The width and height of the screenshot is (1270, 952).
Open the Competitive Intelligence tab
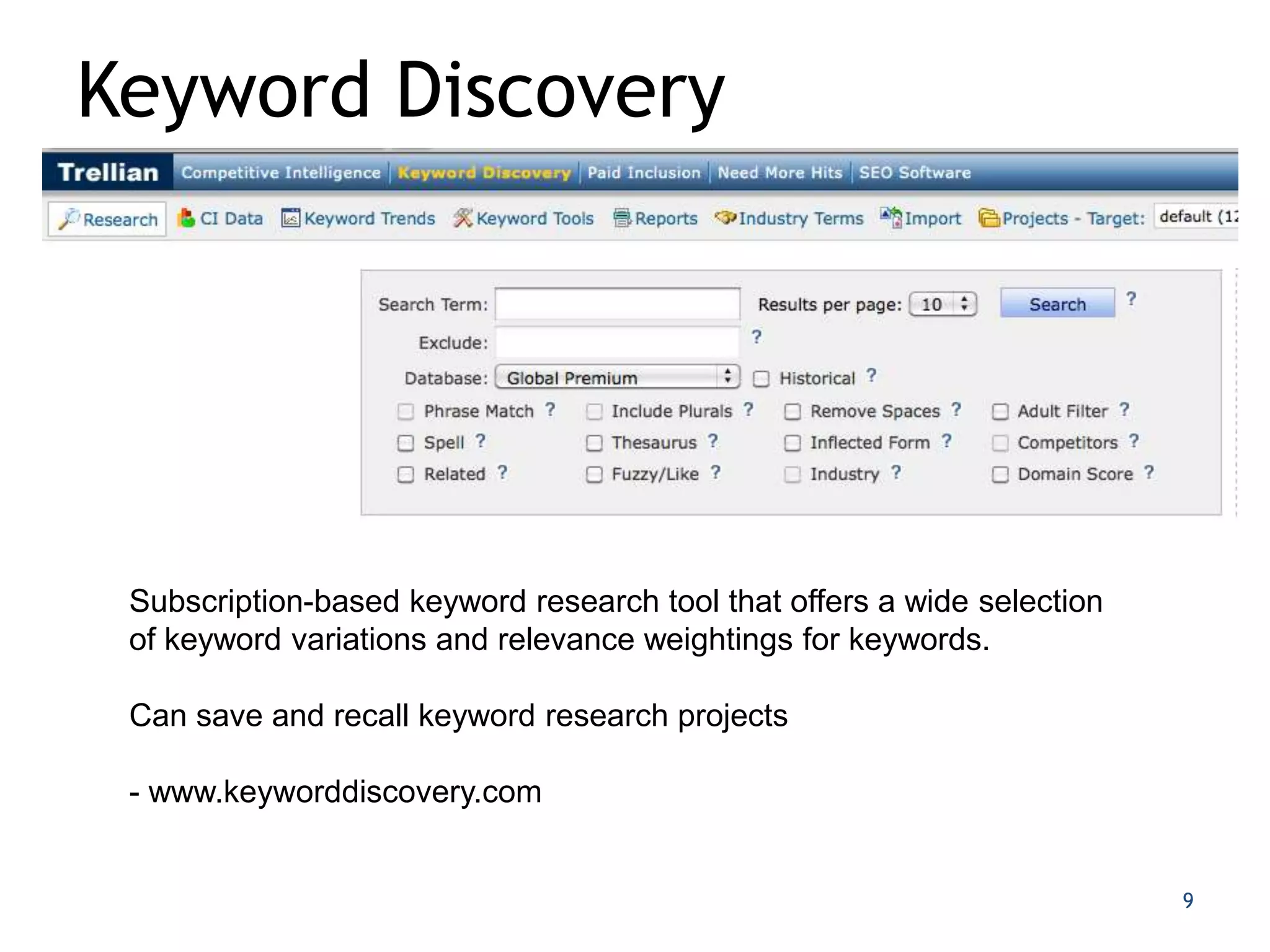click(x=281, y=172)
